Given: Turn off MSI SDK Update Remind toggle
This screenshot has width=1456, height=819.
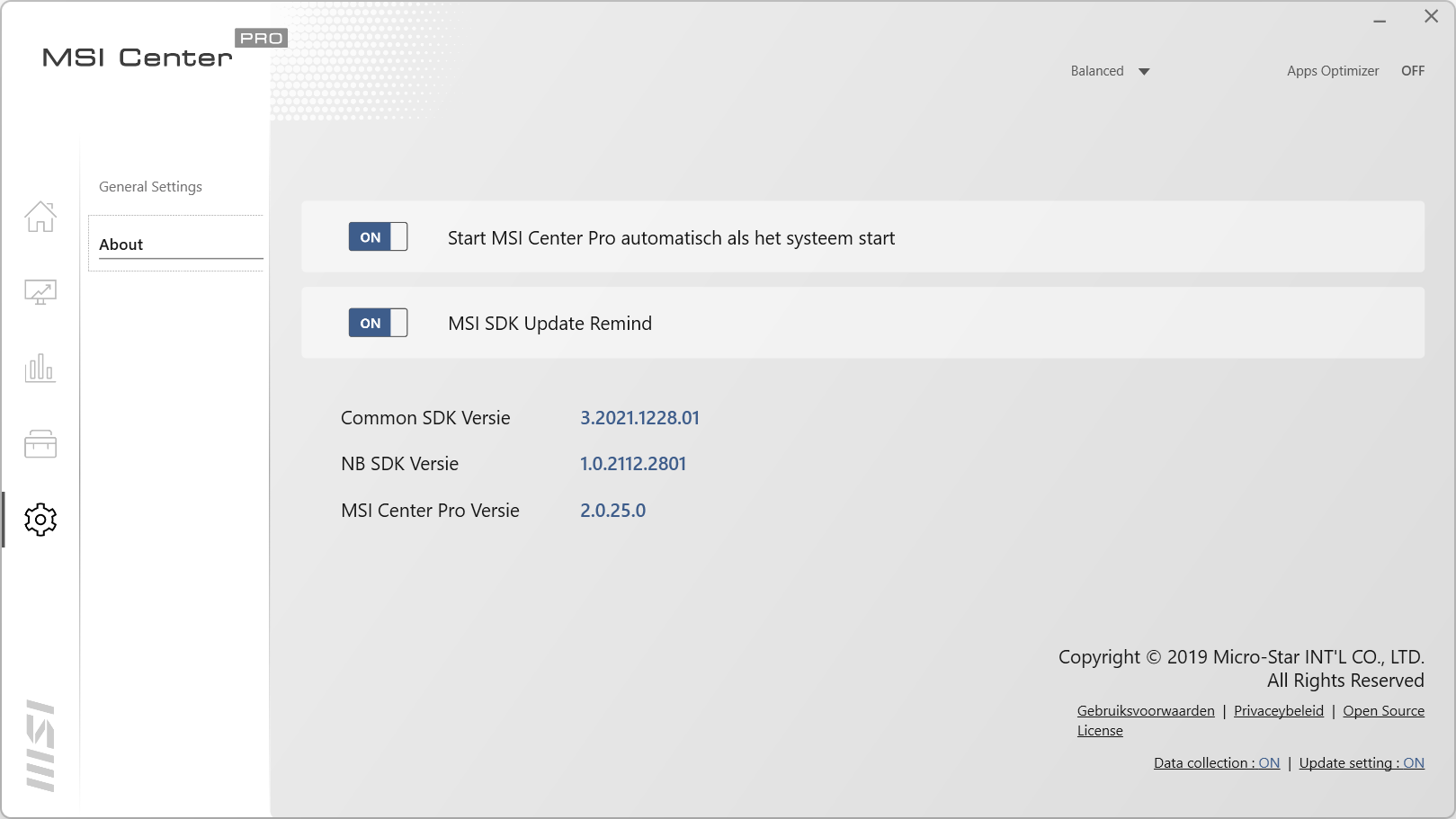Looking at the screenshot, I should click(x=378, y=323).
